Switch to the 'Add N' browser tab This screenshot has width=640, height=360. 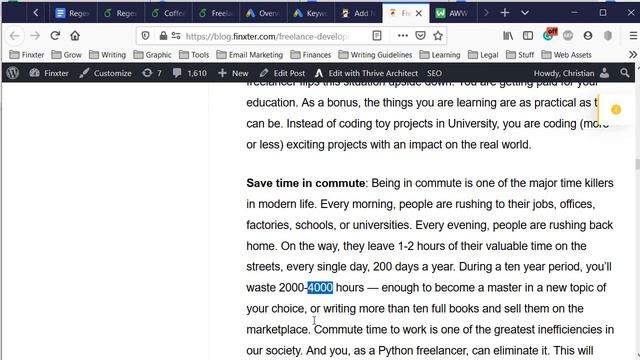pyautogui.click(x=359, y=13)
